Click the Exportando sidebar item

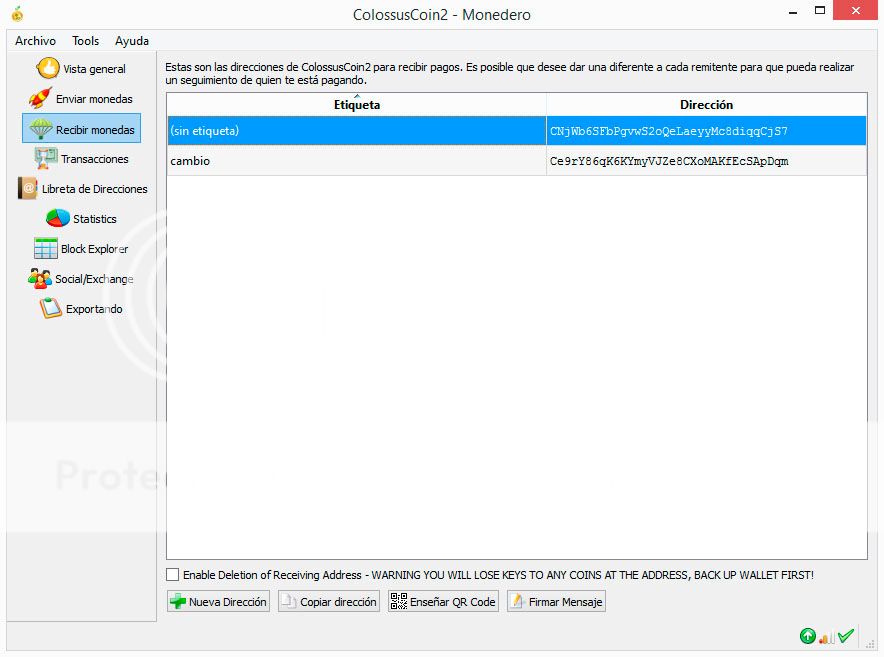(x=81, y=308)
